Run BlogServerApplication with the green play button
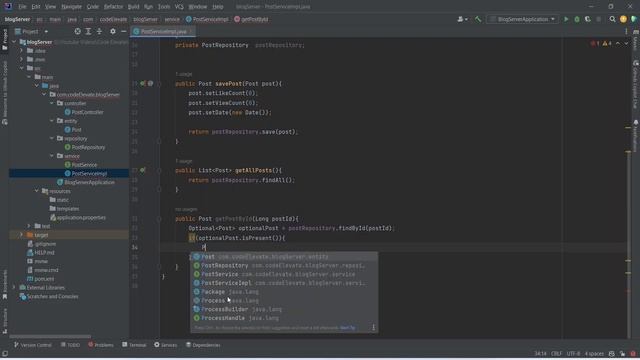Viewport: 640px width, 360px height. point(566,19)
